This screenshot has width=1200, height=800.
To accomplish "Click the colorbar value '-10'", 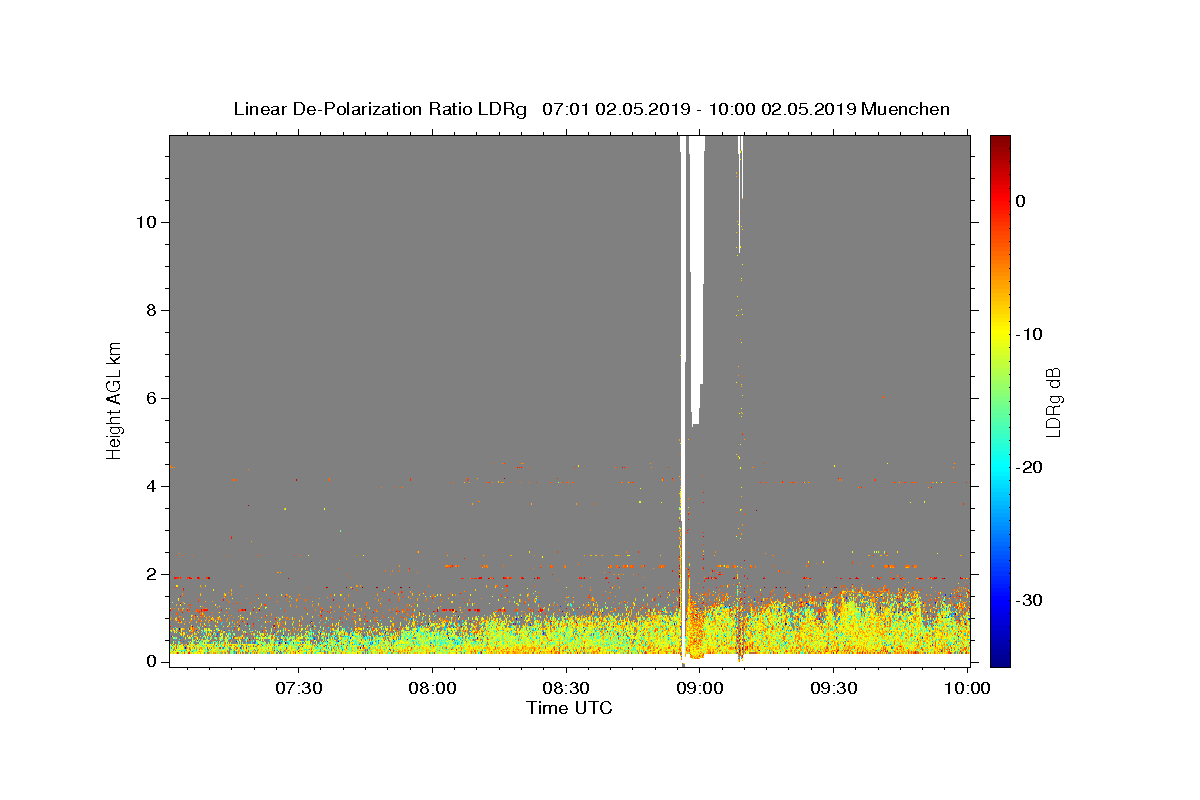I will tap(1031, 334).
